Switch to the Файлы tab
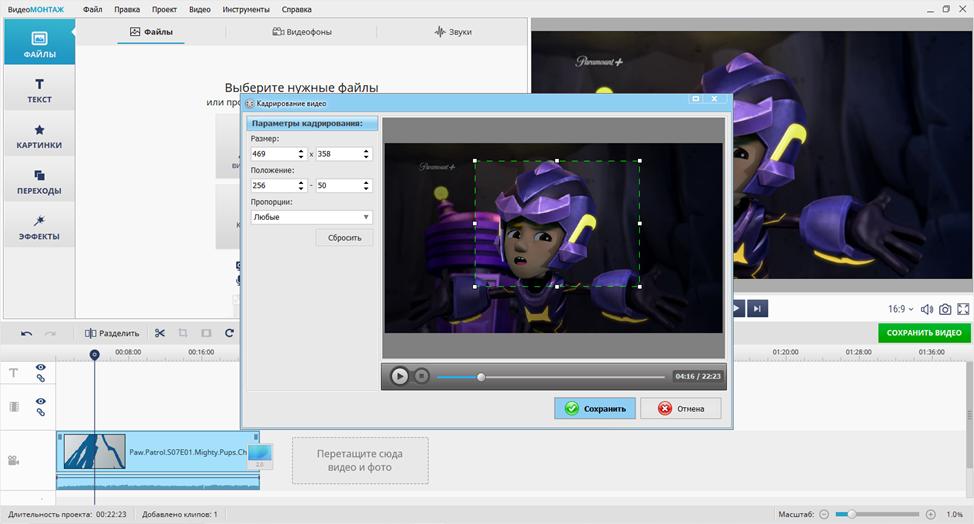 [x=151, y=32]
